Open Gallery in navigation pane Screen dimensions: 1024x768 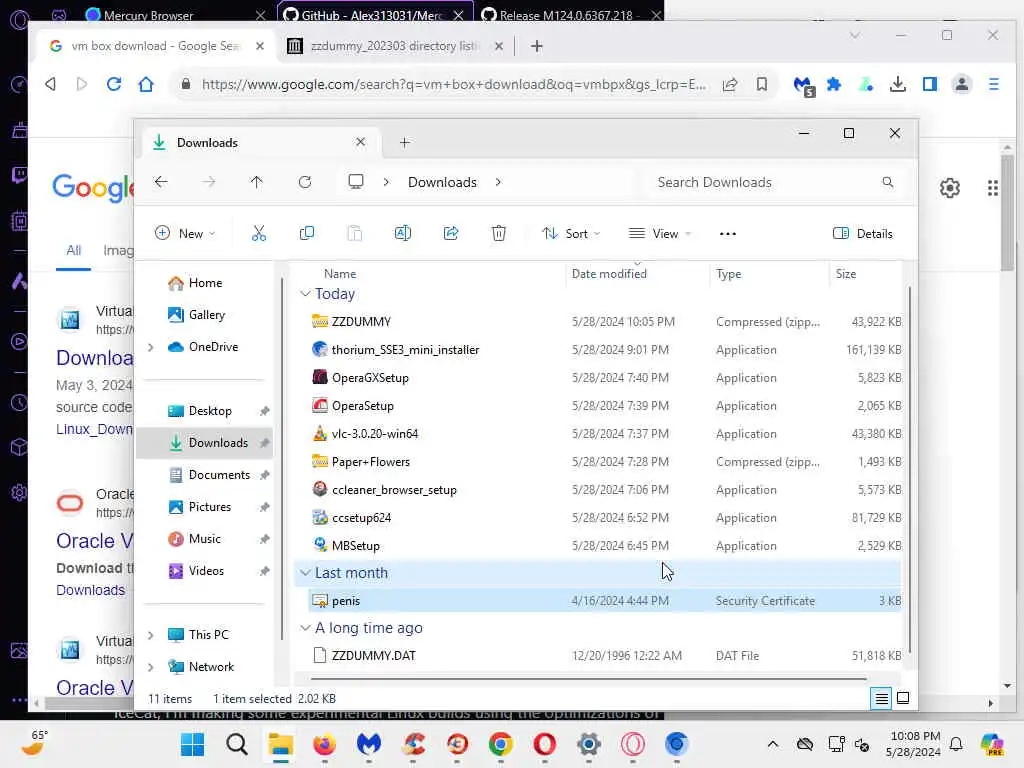(207, 315)
